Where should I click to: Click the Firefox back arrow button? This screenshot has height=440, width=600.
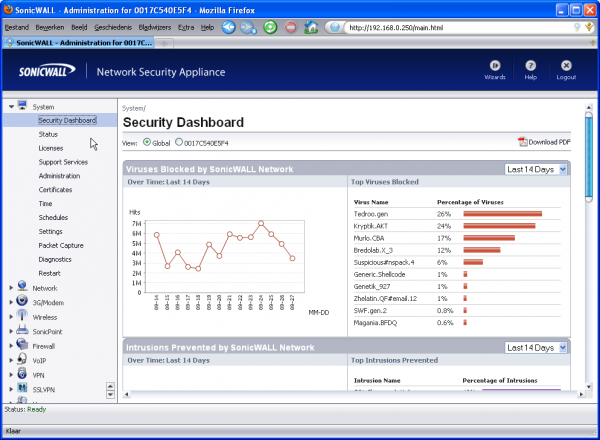(228, 27)
